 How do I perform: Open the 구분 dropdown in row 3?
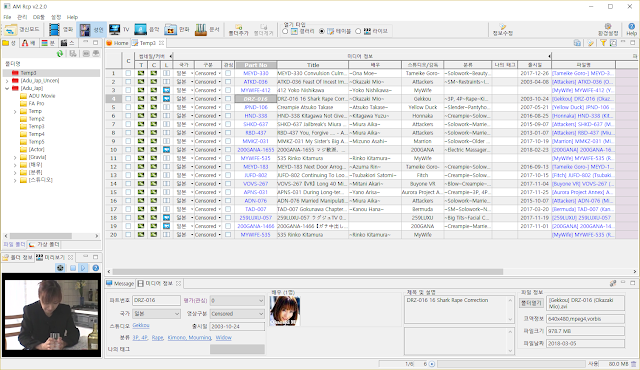coord(219,90)
